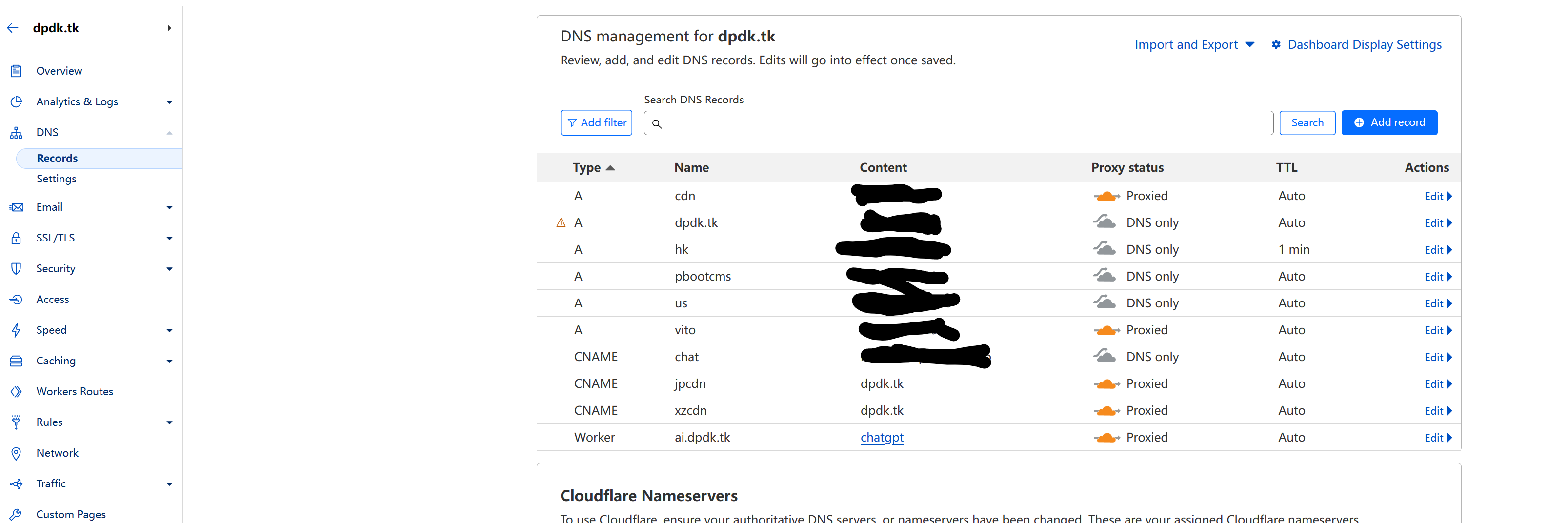Click the Search button

(x=1307, y=123)
